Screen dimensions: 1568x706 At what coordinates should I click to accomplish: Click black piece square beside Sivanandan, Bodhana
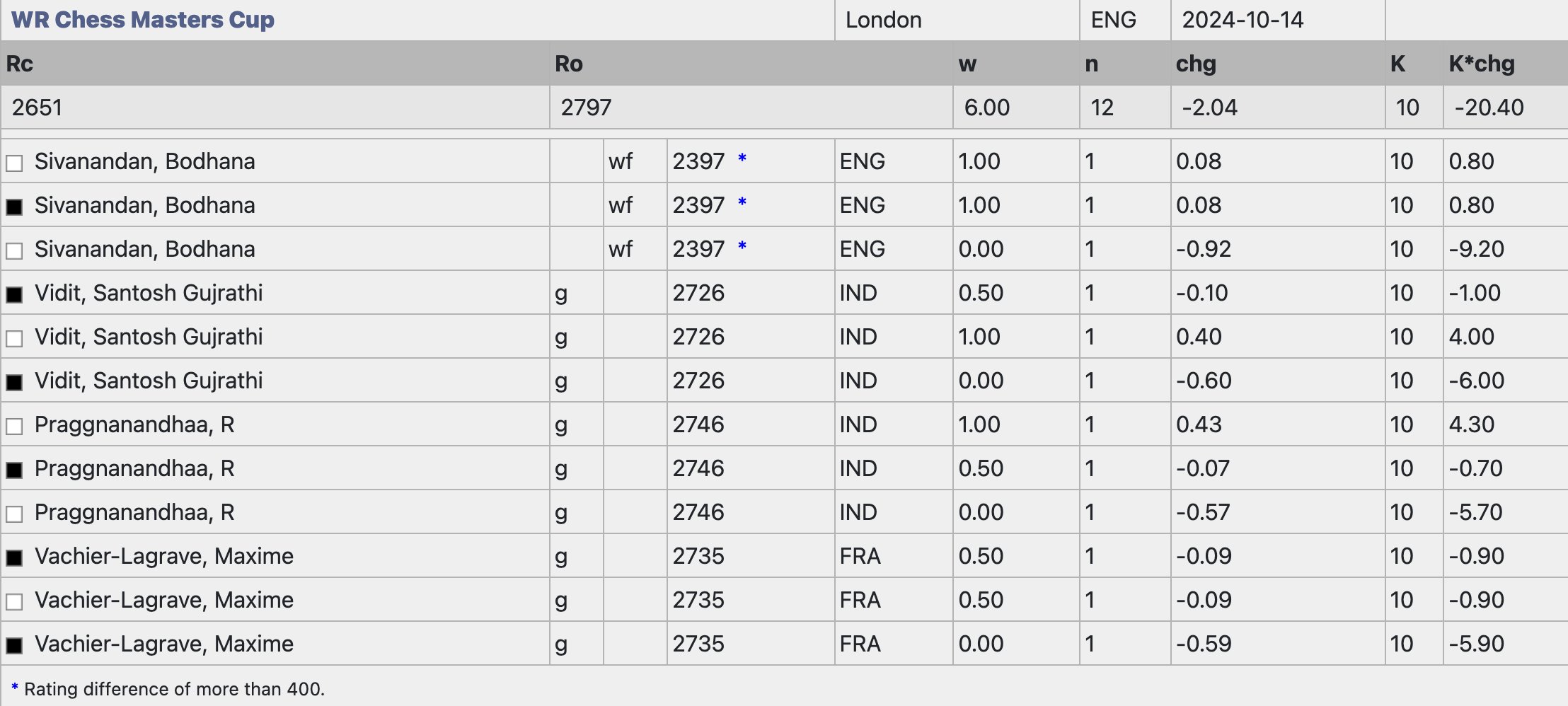(14, 207)
